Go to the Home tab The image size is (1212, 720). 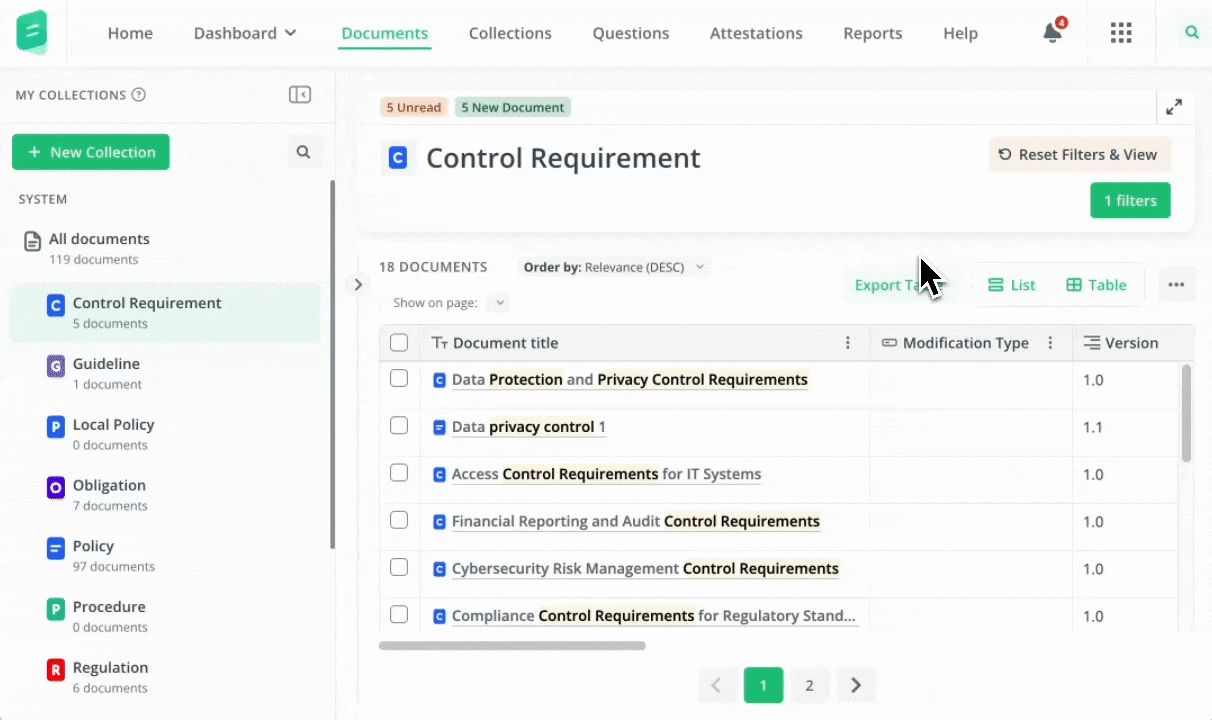pyautogui.click(x=130, y=33)
